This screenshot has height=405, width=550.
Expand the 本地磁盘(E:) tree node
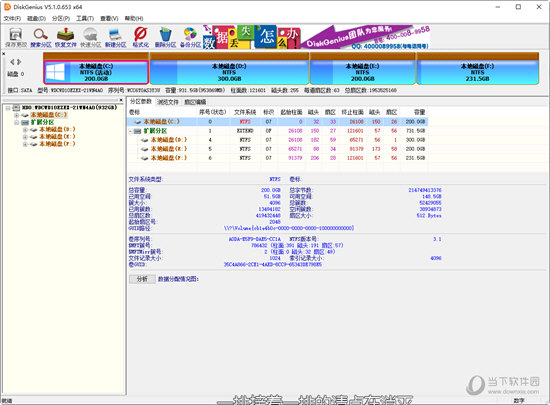coord(25,137)
